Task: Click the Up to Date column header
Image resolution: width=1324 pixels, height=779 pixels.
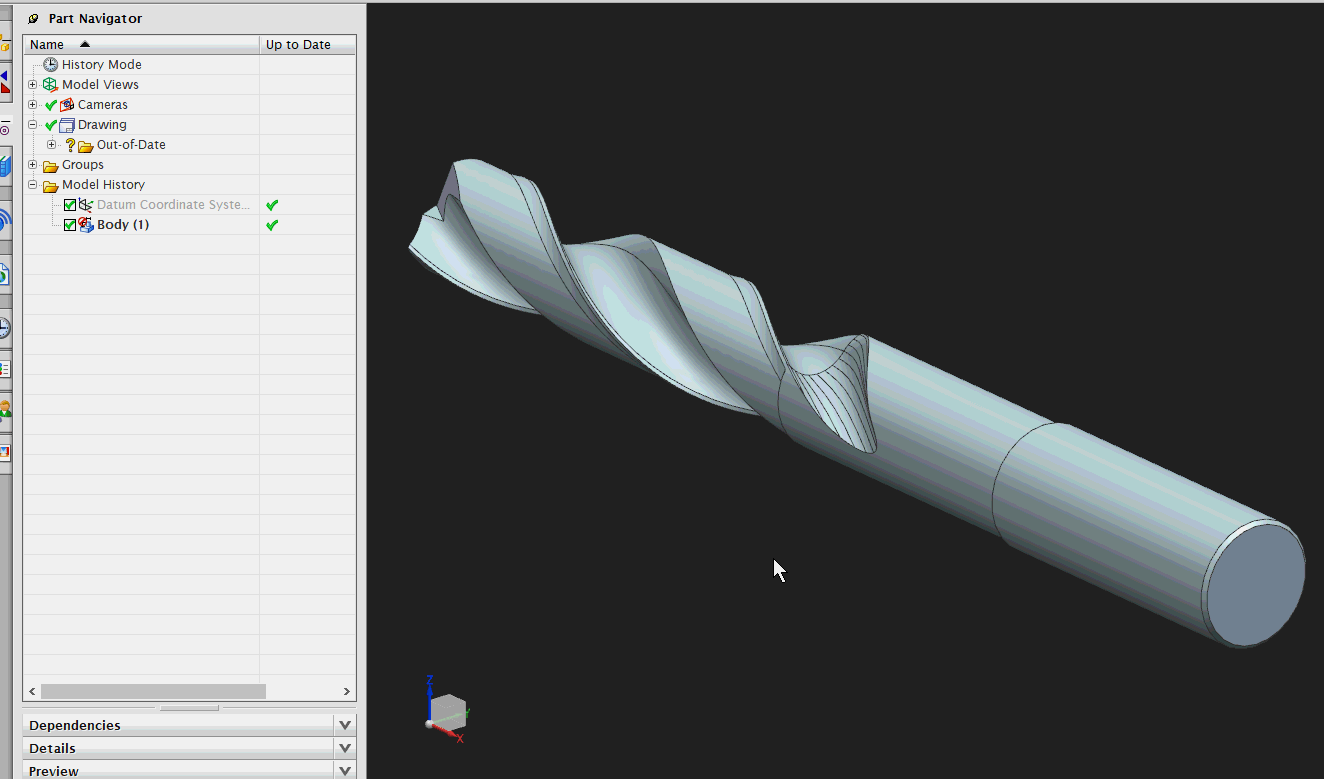Action: coord(307,45)
